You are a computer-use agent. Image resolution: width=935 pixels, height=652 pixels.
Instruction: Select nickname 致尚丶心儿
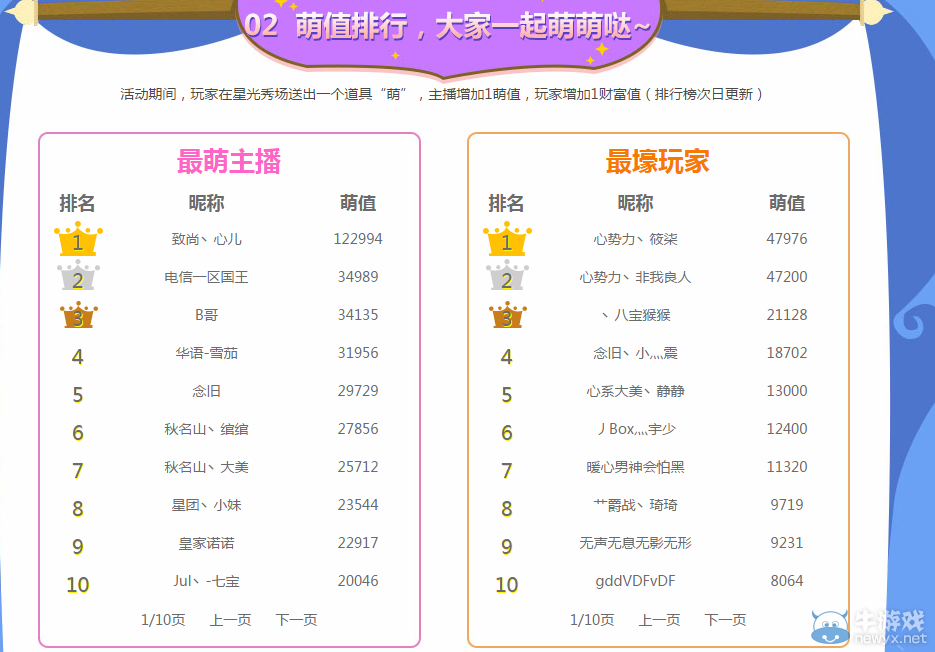coord(206,239)
